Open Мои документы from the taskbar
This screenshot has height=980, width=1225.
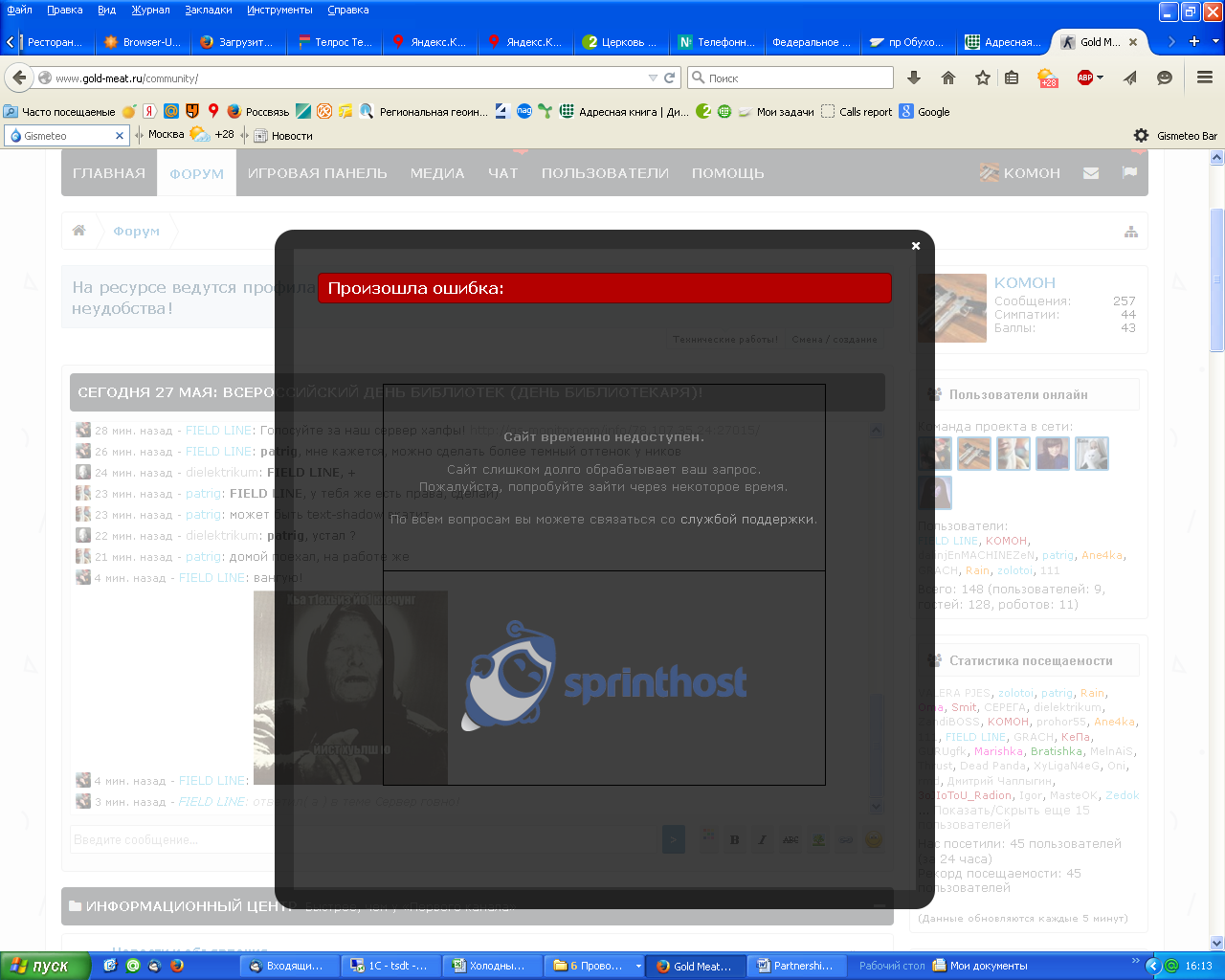pos(980,967)
